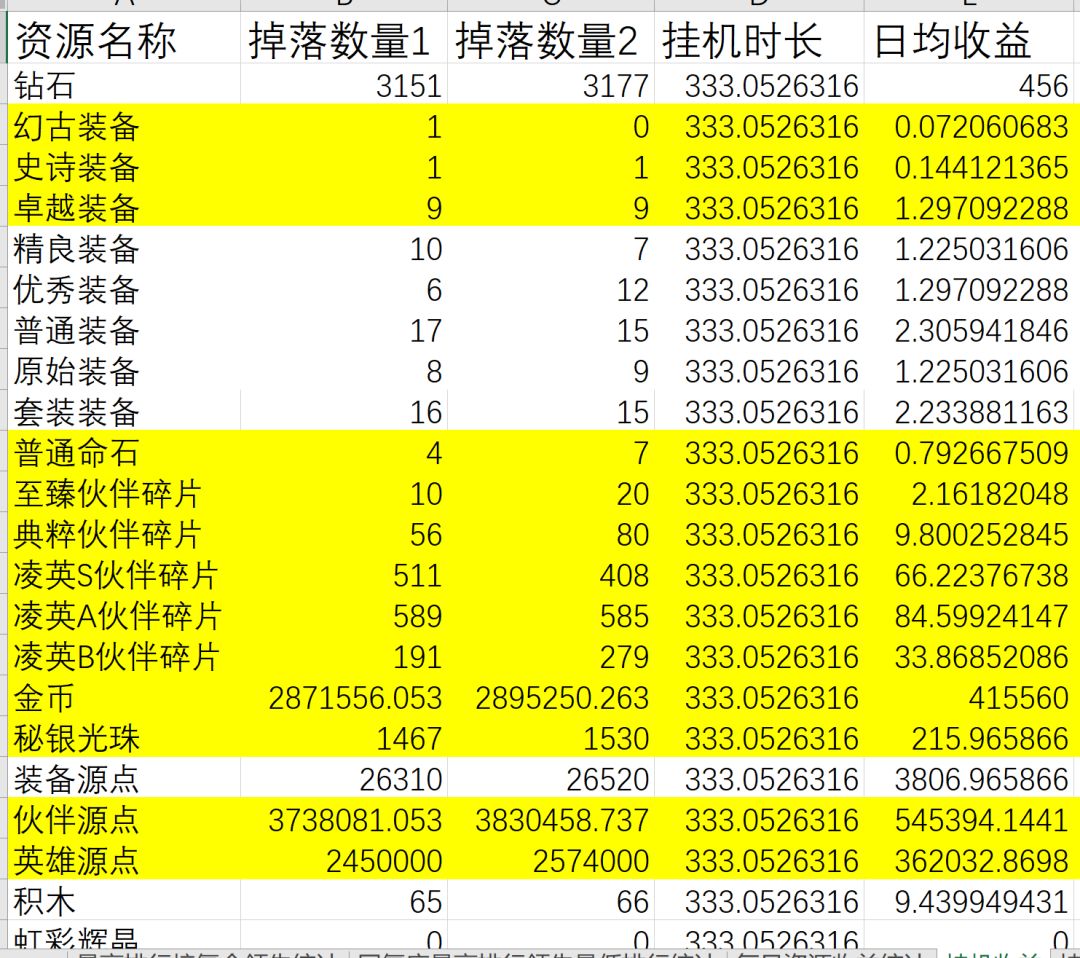1080x958 pixels.
Task: Click the 英雄源点 row label
Action: click(x=124, y=860)
